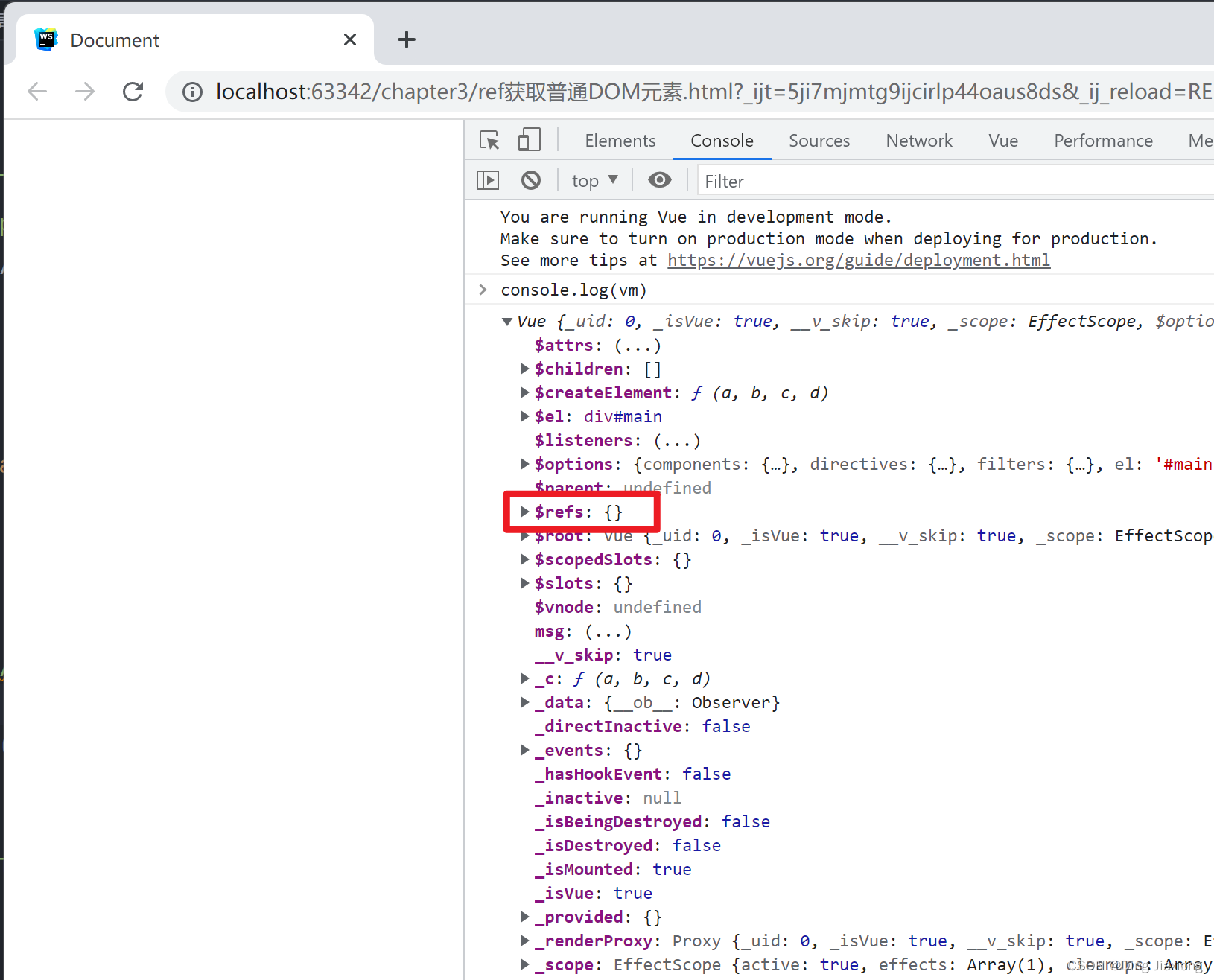Switch to the Vue panel tab
Viewport: 1214px width, 980px height.
[x=1002, y=140]
